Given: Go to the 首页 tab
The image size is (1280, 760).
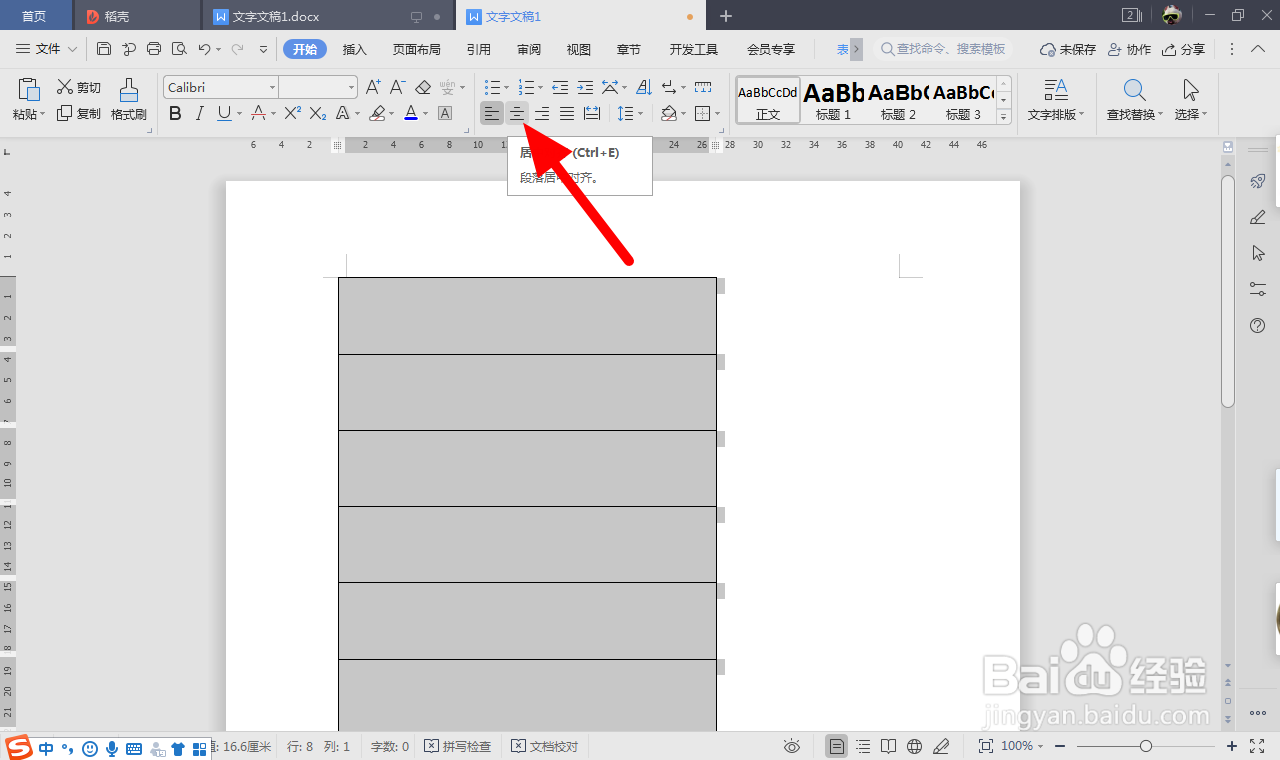Looking at the screenshot, I should (35, 16).
